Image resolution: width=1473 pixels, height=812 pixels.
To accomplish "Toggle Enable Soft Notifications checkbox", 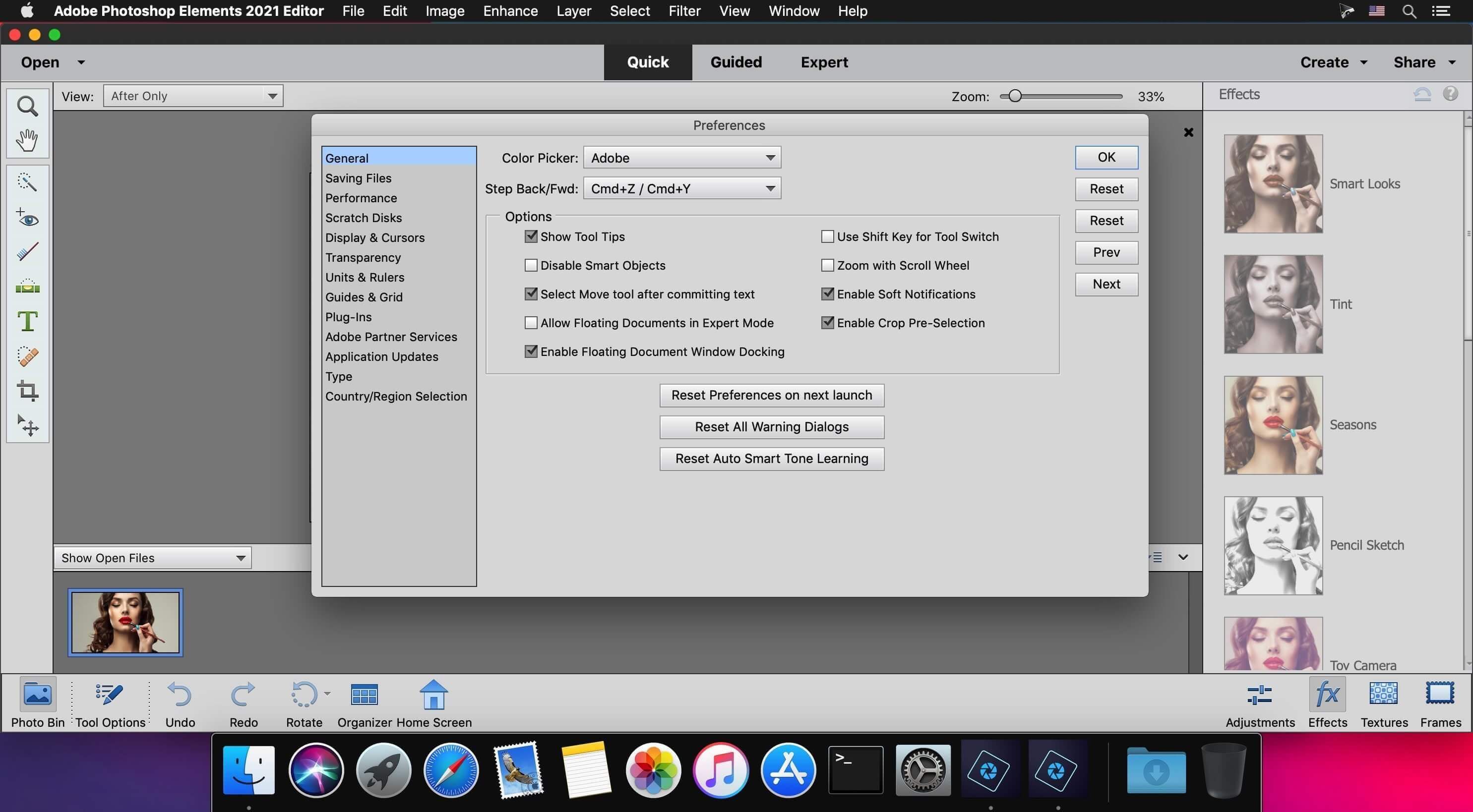I will point(827,294).
